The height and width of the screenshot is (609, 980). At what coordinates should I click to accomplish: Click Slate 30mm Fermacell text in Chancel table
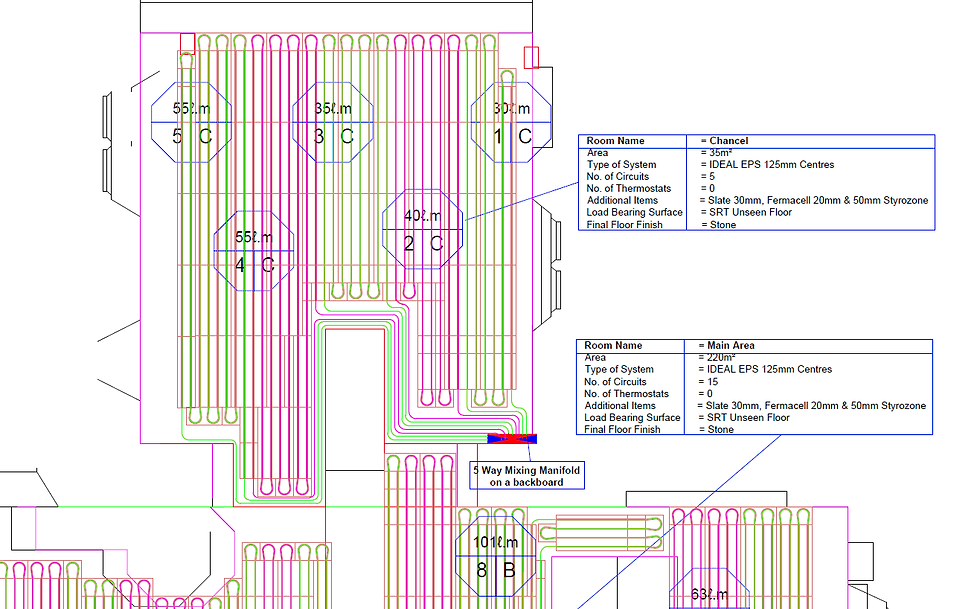814,200
